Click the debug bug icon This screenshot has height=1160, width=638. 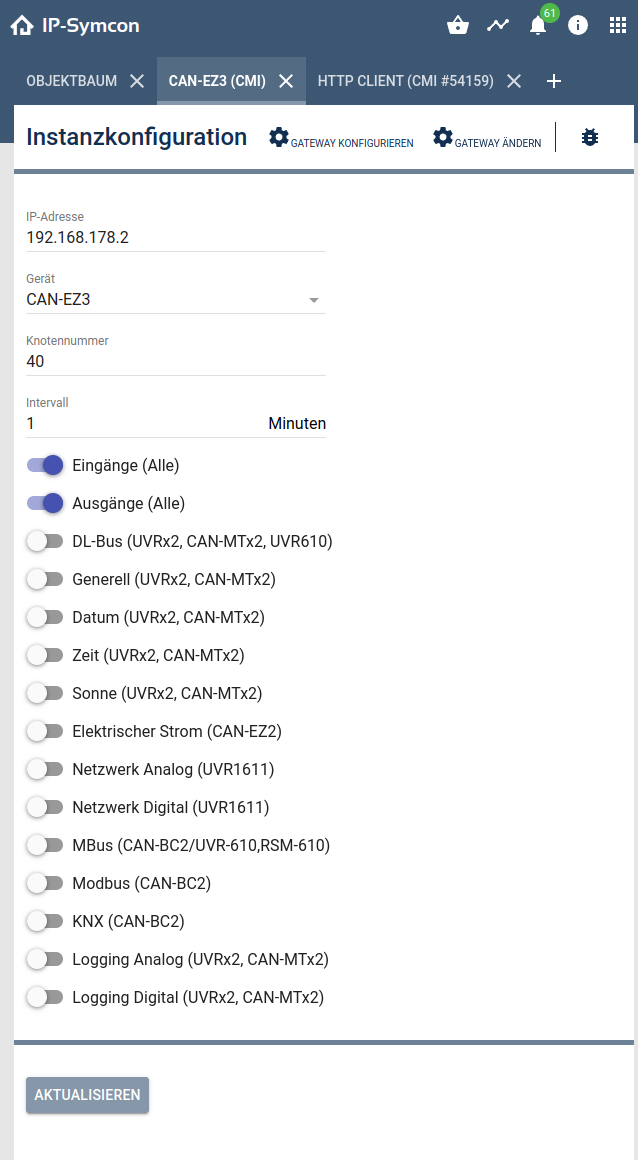click(590, 138)
